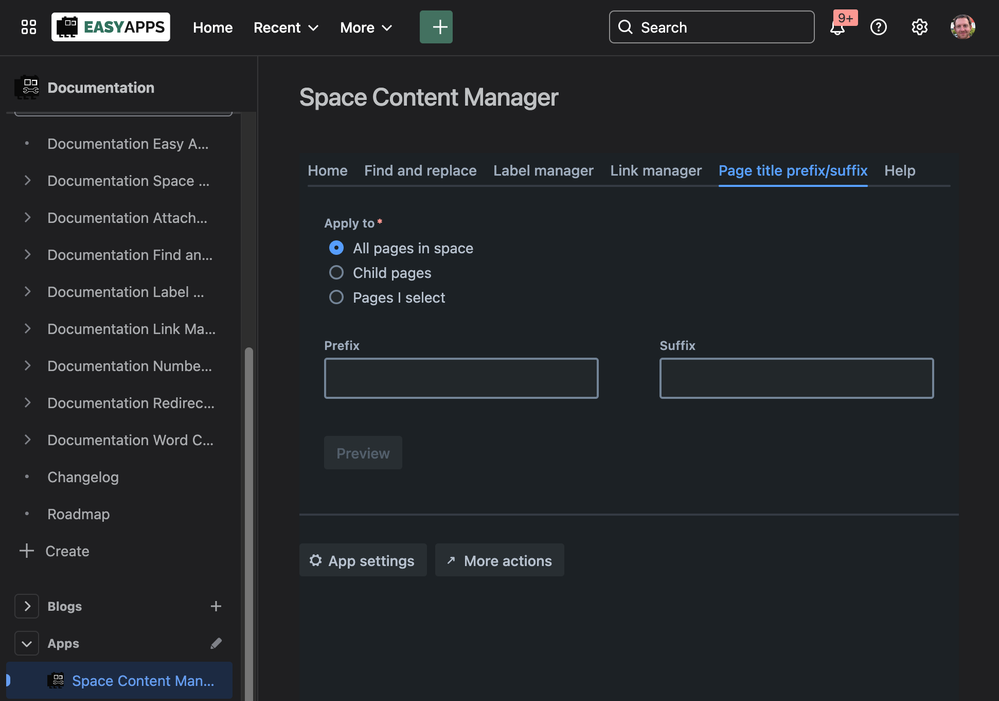Expand the Documentation Numbe... tree item

coord(27,365)
